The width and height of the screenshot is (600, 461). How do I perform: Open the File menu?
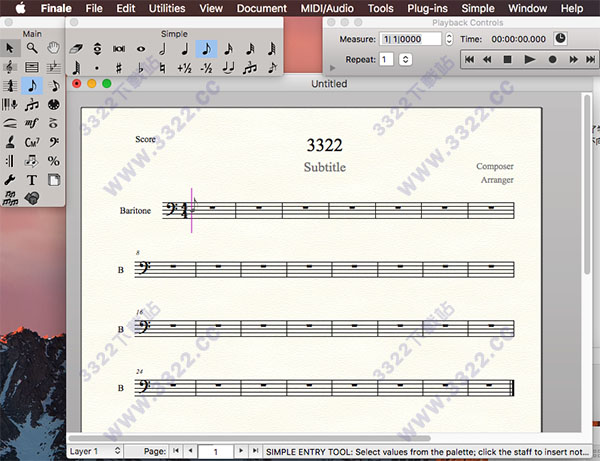pyautogui.click(x=94, y=8)
